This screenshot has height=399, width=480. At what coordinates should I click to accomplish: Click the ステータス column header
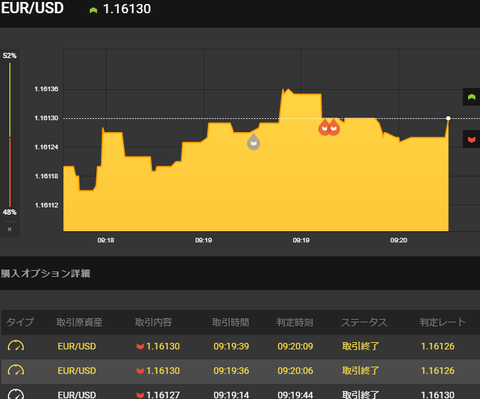364,322
